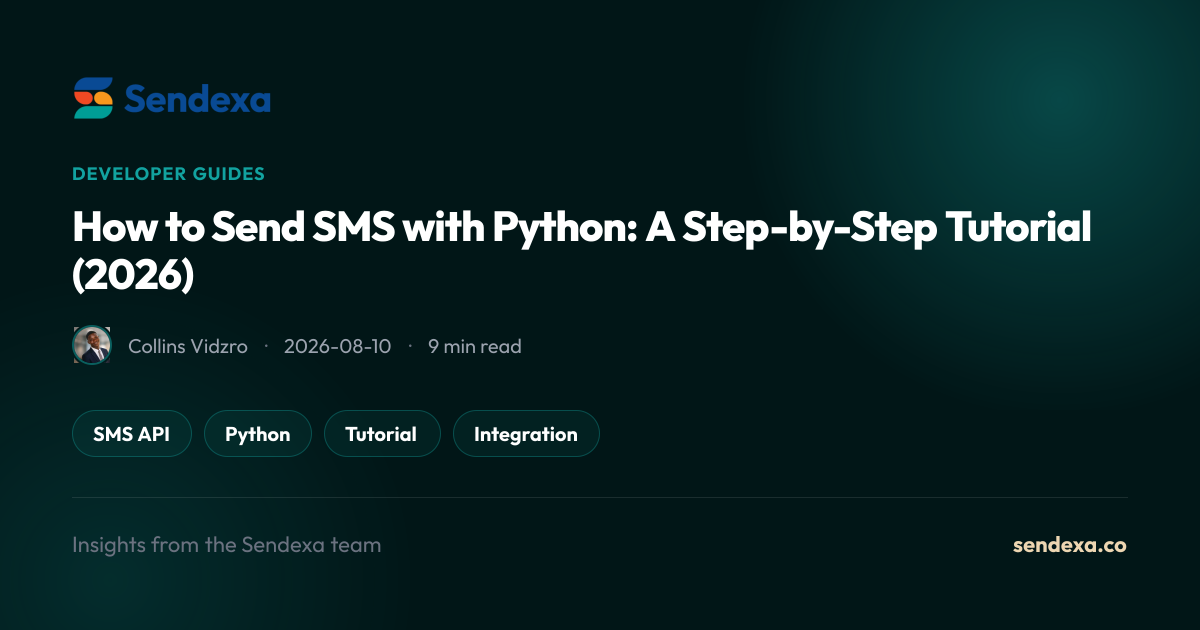Click Collins Vidzro's avatar photo
This screenshot has height=630, width=1200.
(x=92, y=346)
